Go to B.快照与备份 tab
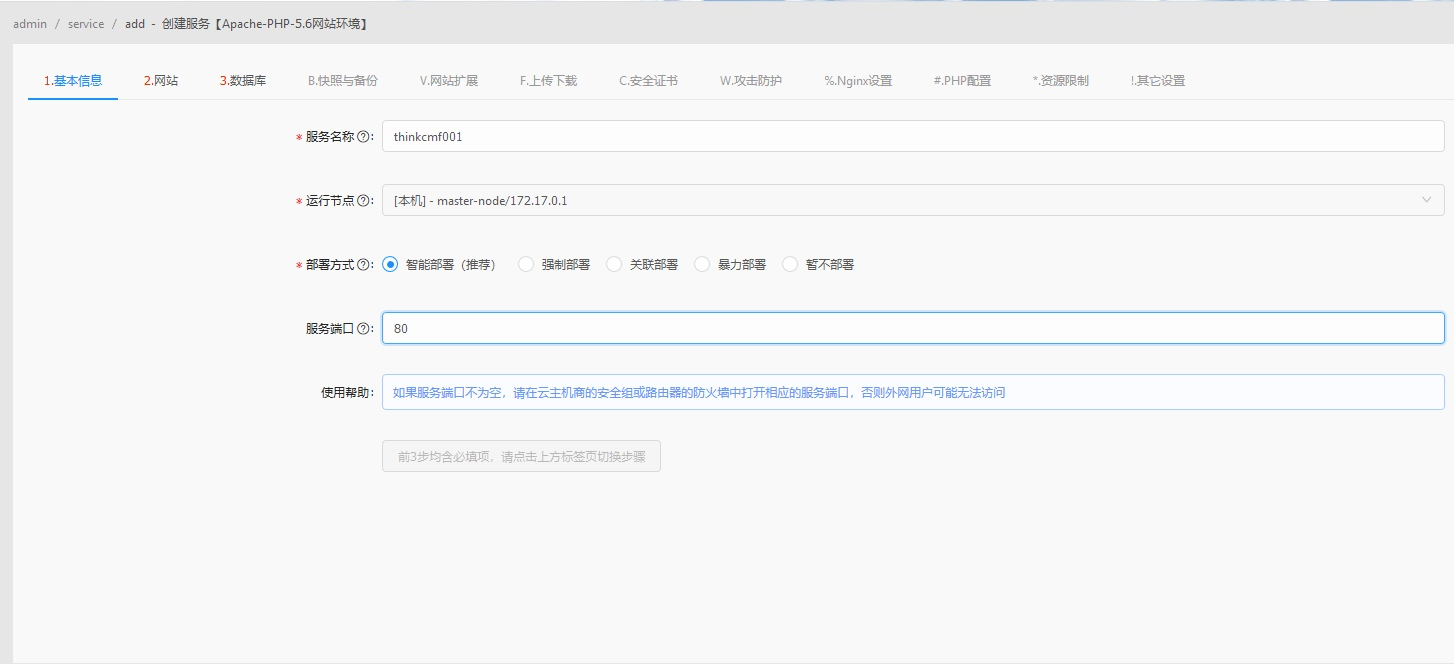Viewport: 1454px width, 664px height. coord(342,81)
